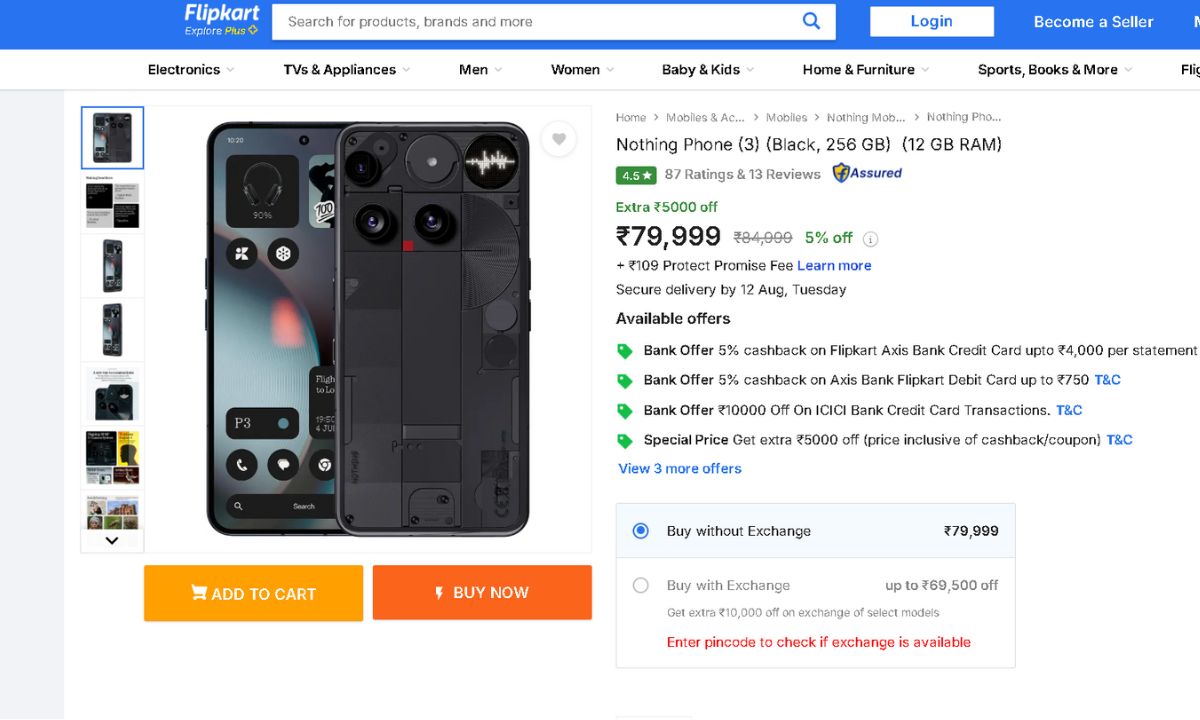Click the green tag icon beside ICICI Bank Offer
Image resolution: width=1200 pixels, height=720 pixels.
click(x=625, y=411)
